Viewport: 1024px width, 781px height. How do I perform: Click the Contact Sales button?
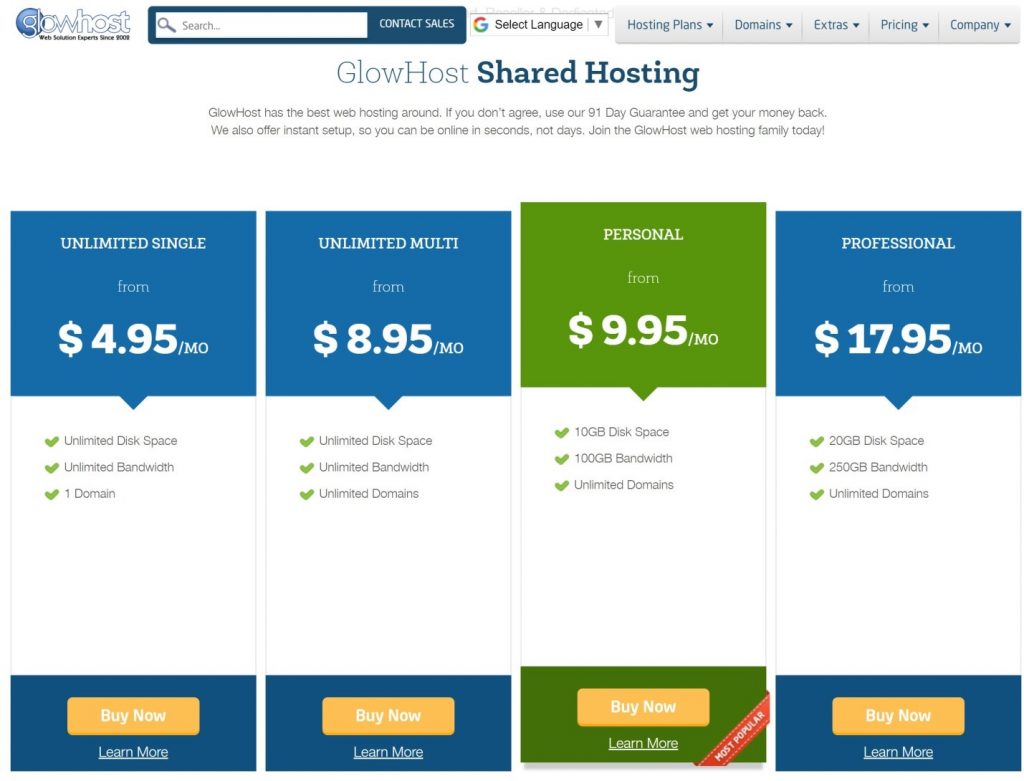(x=417, y=24)
